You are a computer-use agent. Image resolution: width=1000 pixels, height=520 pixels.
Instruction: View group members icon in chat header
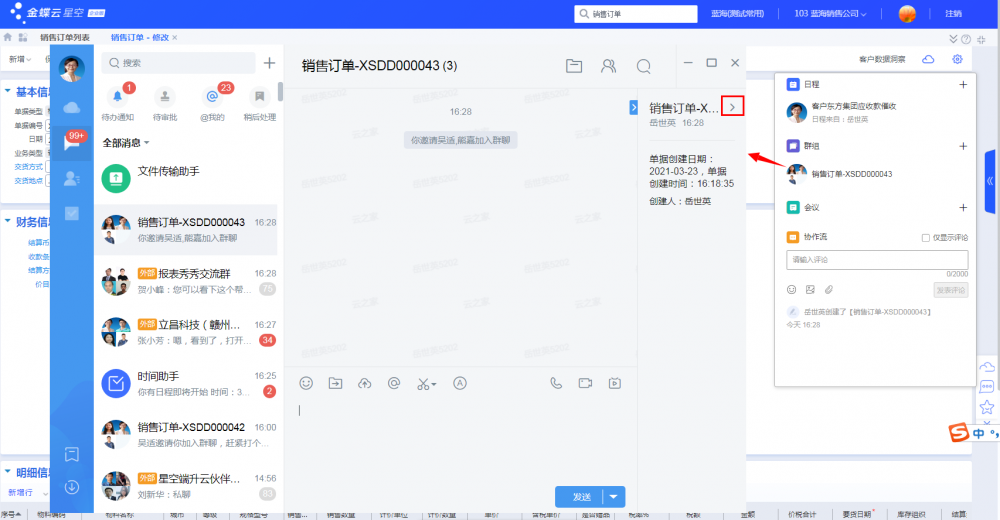click(x=608, y=66)
